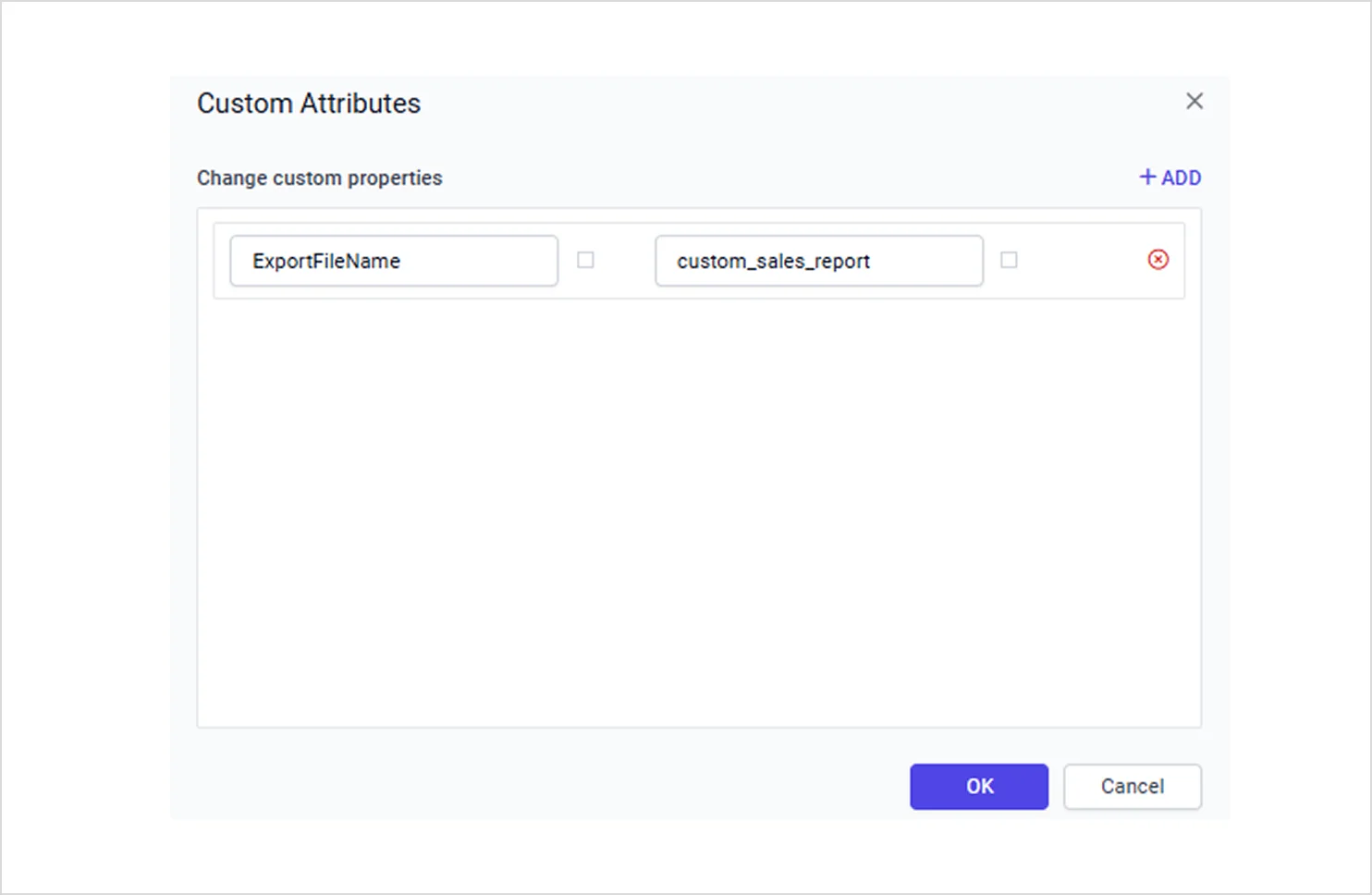This screenshot has width=1372, height=895.
Task: Select the custom_sales_report value field
Action: tap(818, 261)
